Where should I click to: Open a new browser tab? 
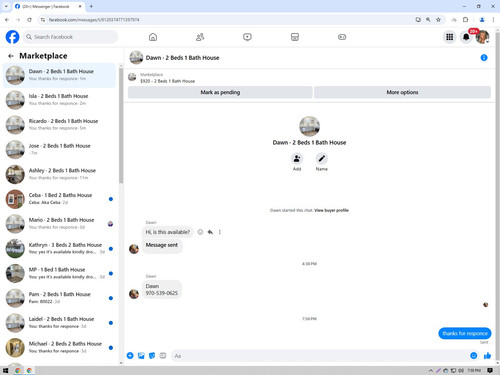[x=91, y=6]
